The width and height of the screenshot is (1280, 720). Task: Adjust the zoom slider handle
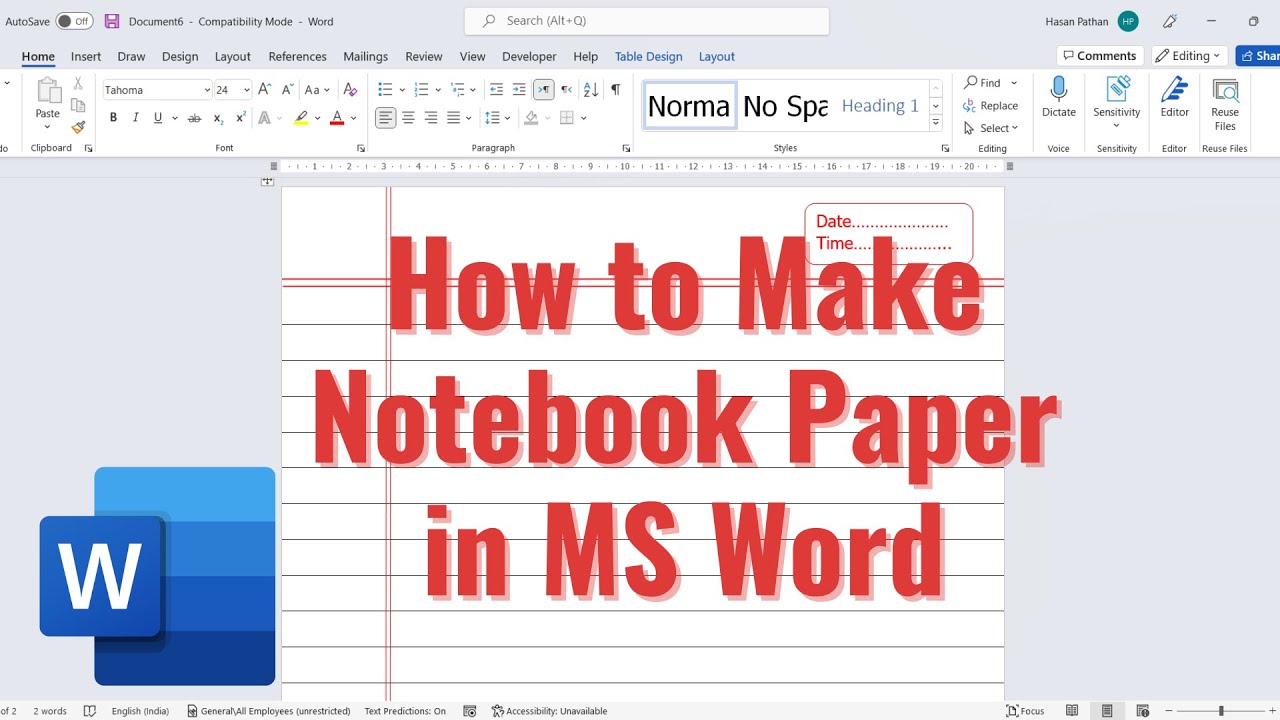[1221, 711]
